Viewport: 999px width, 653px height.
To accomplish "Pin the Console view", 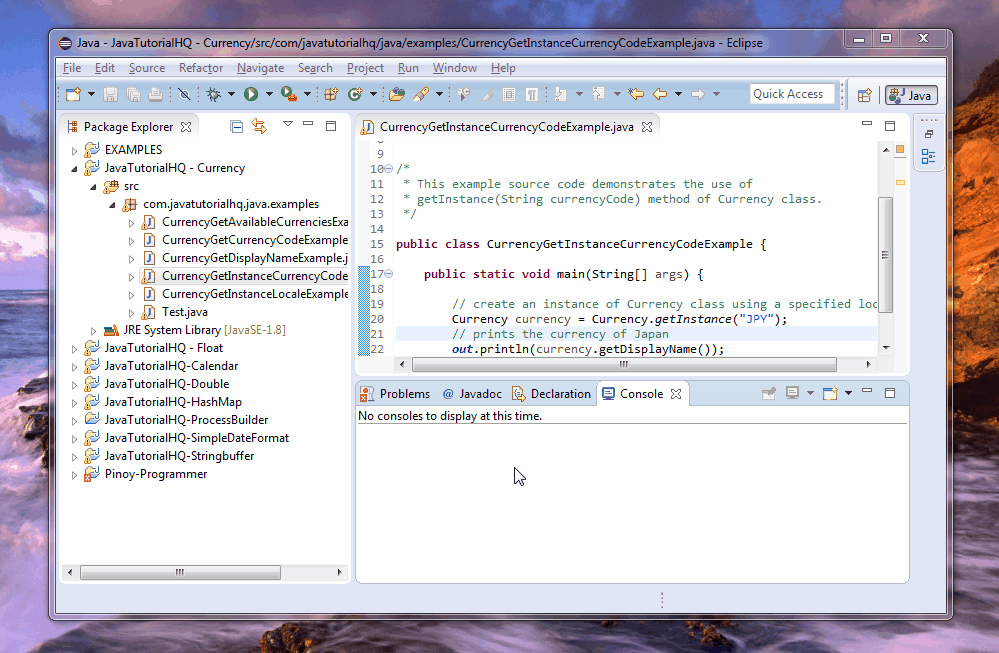I will coord(768,393).
